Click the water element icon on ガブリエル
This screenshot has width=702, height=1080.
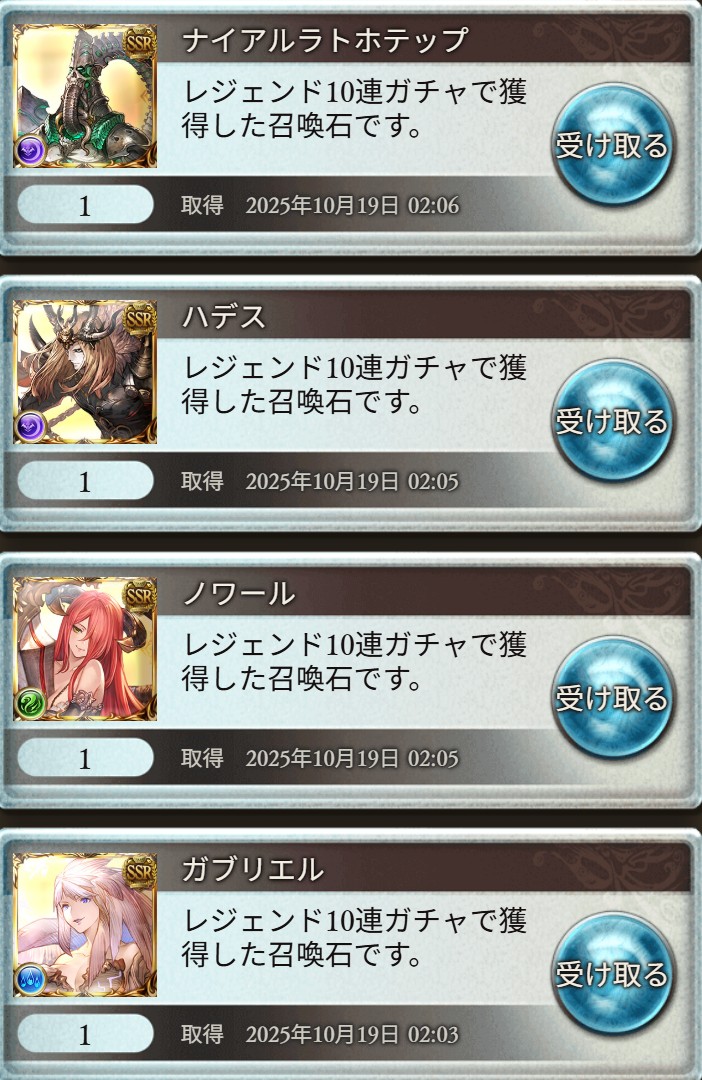click(x=30, y=979)
